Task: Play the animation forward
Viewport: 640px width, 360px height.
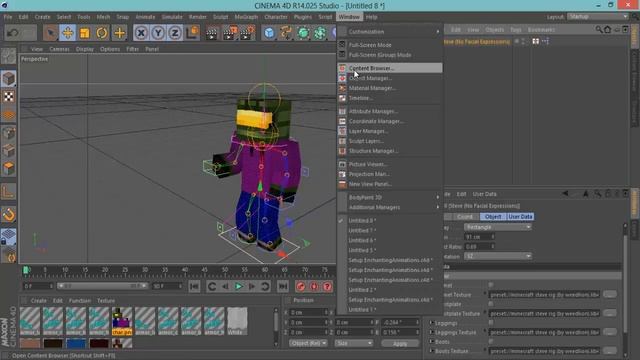Action: pos(238,287)
